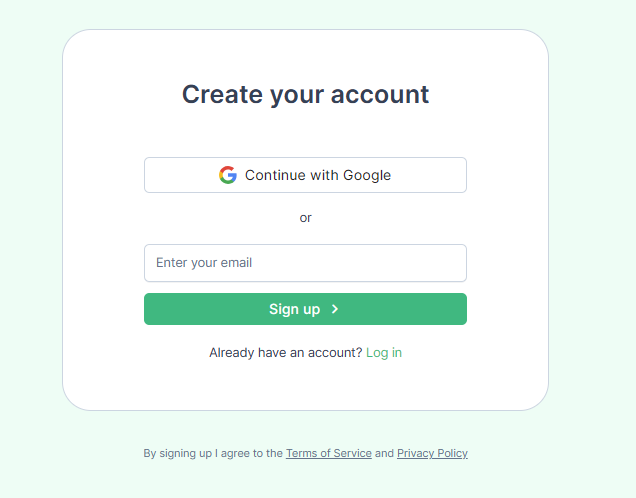Viewport: 636px width, 498px height.
Task: Click the "or" divider text
Action: coord(305,218)
